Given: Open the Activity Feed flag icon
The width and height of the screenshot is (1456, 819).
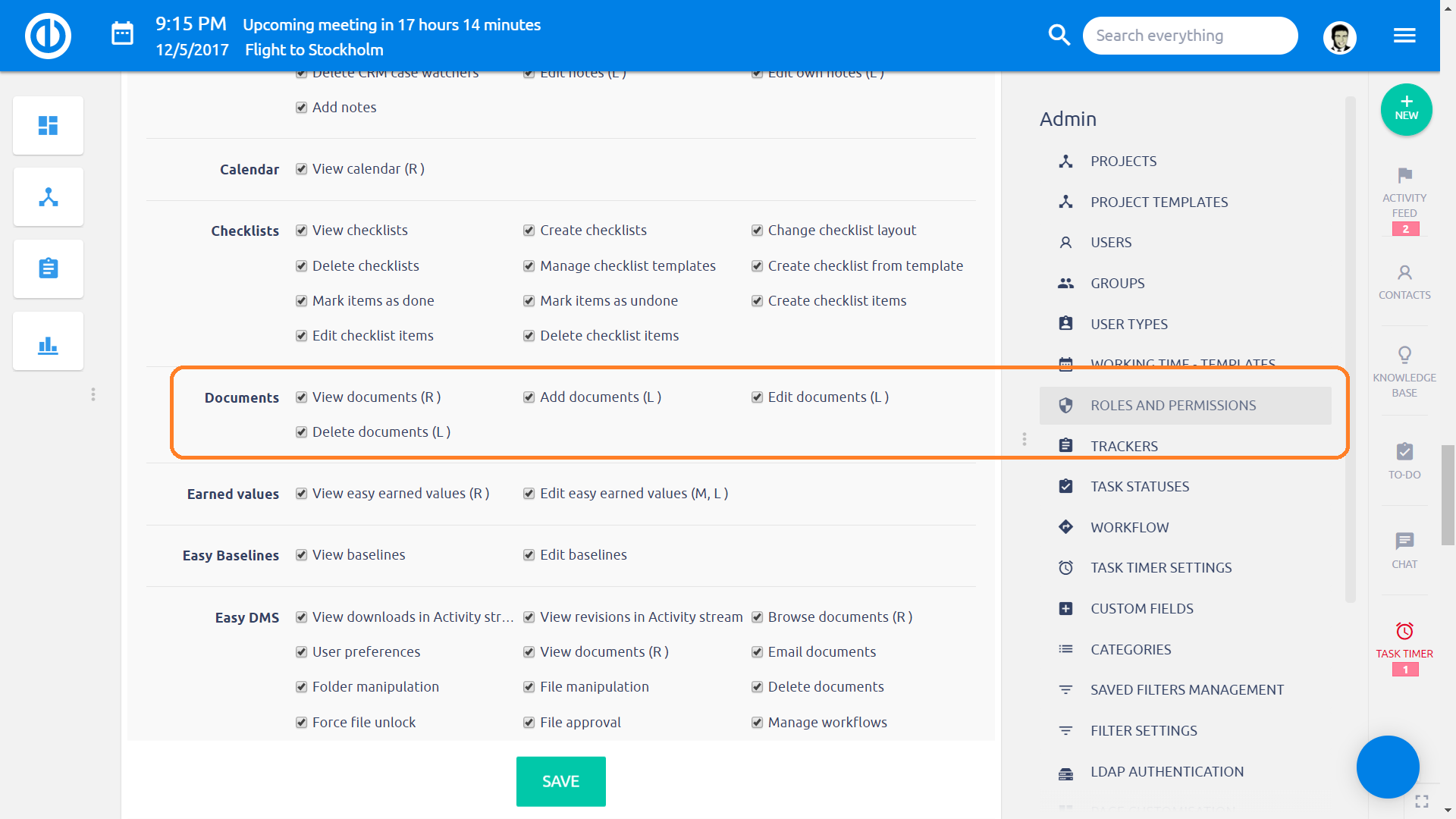Looking at the screenshot, I should point(1404,176).
